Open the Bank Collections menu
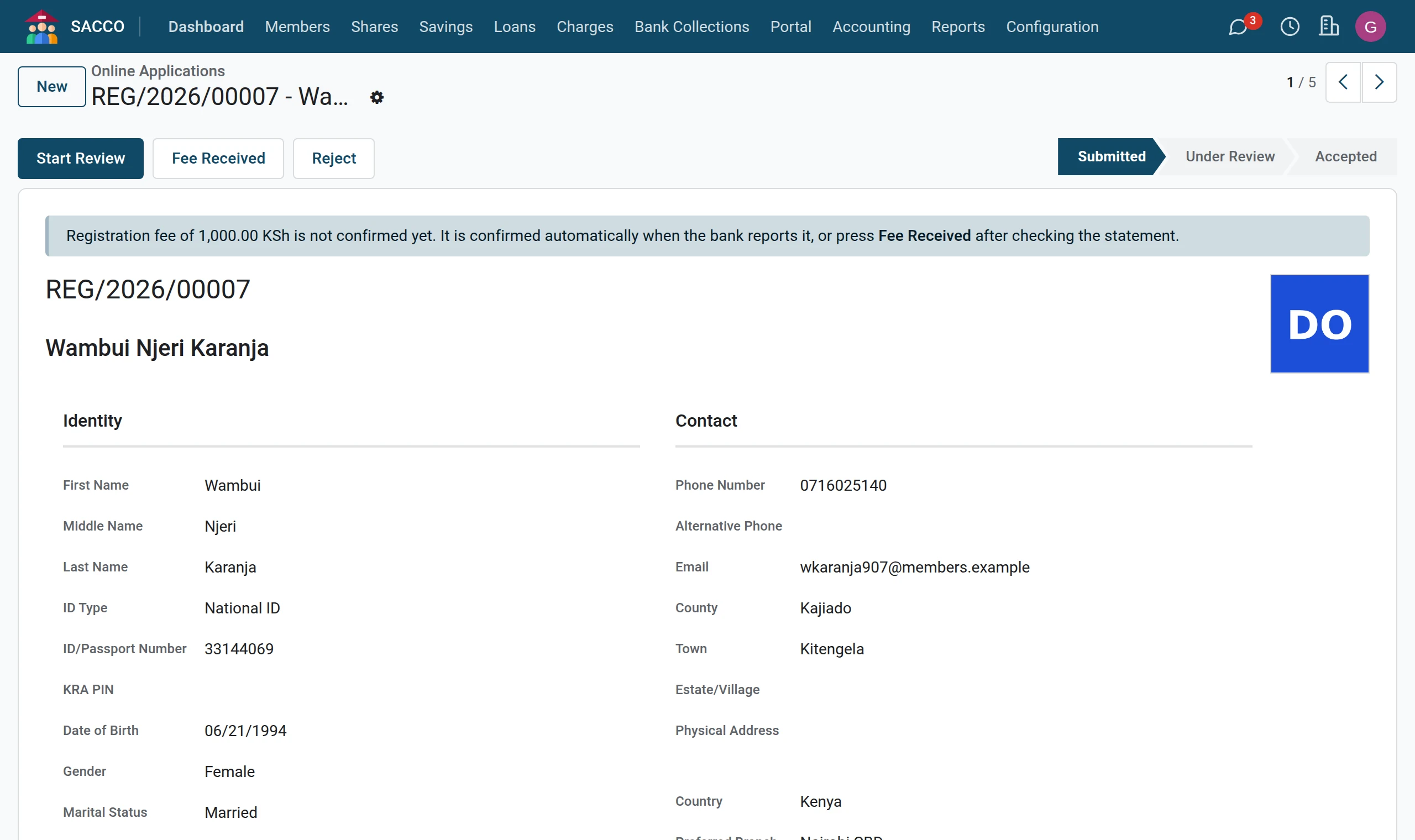The image size is (1415, 840). pos(691,27)
